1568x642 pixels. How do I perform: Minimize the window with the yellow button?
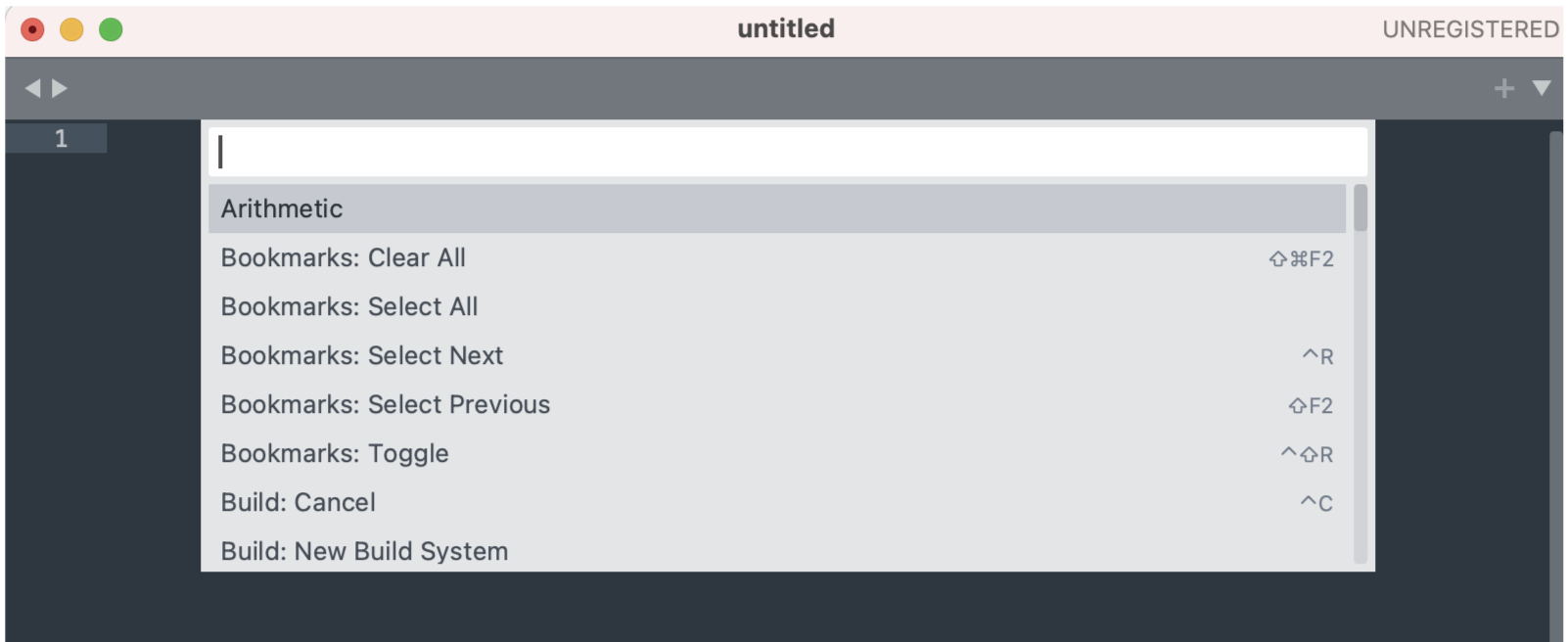pyautogui.click(x=71, y=30)
